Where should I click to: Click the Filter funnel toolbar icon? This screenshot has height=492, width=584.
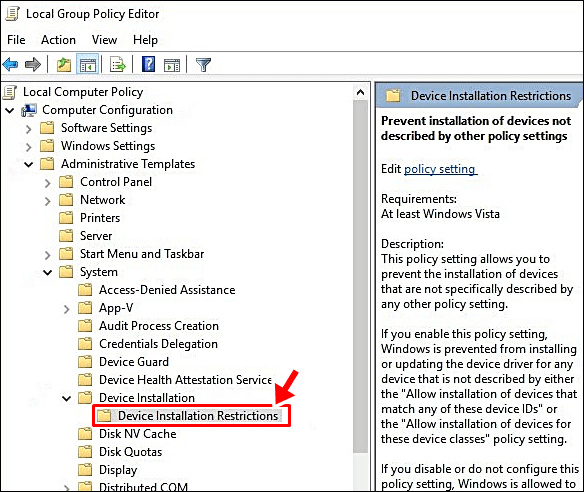pyautogui.click(x=204, y=65)
